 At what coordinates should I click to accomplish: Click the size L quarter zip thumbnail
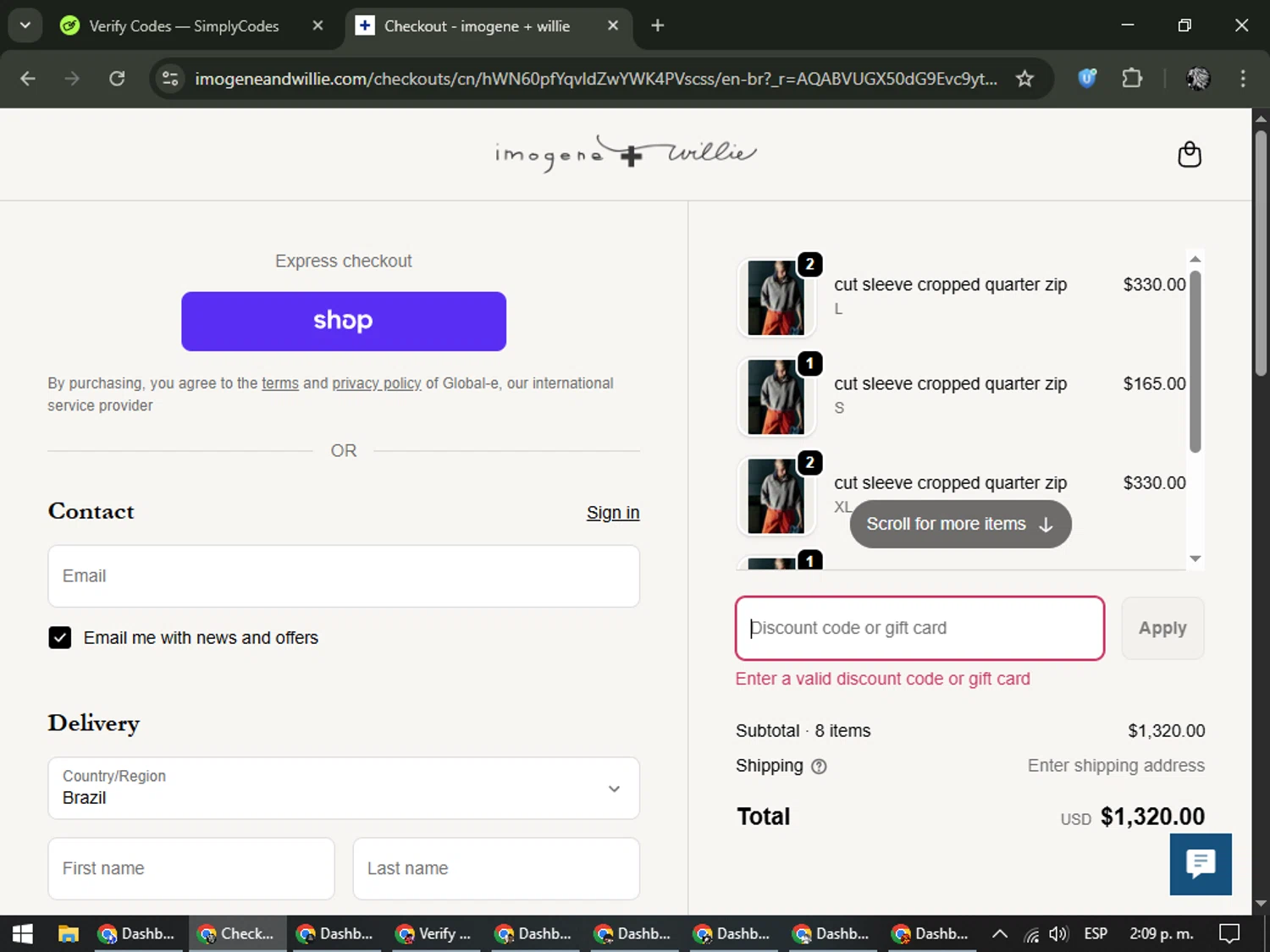point(776,298)
